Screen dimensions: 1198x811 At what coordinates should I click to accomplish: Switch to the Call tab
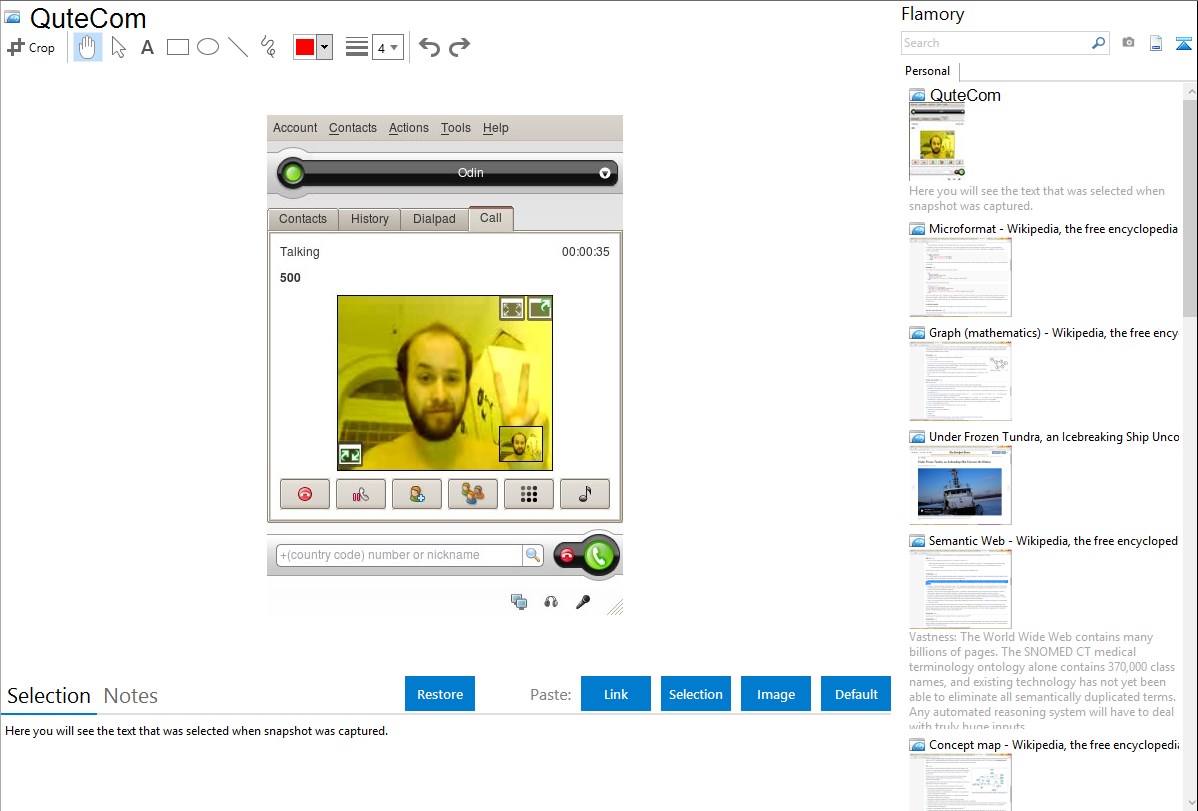coord(491,218)
